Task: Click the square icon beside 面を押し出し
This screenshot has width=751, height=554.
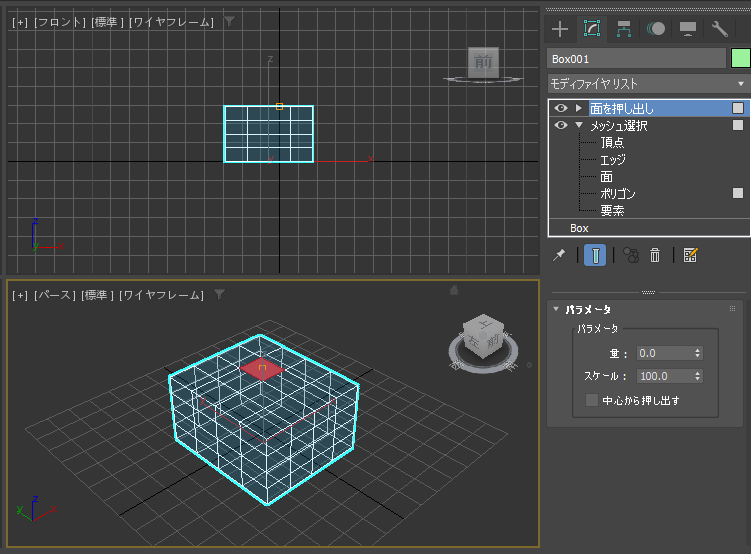Action: (738, 108)
